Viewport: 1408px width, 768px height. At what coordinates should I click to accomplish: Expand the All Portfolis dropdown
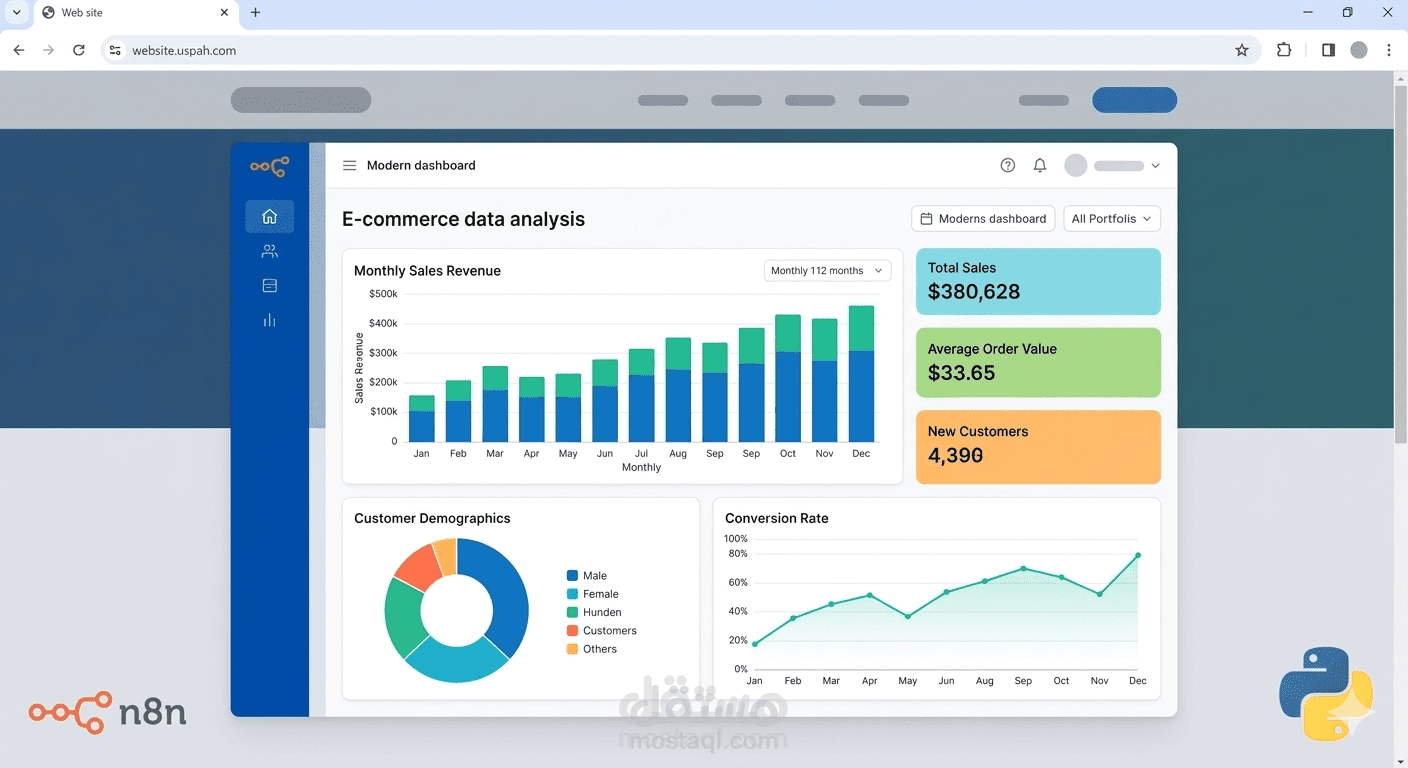click(1111, 218)
